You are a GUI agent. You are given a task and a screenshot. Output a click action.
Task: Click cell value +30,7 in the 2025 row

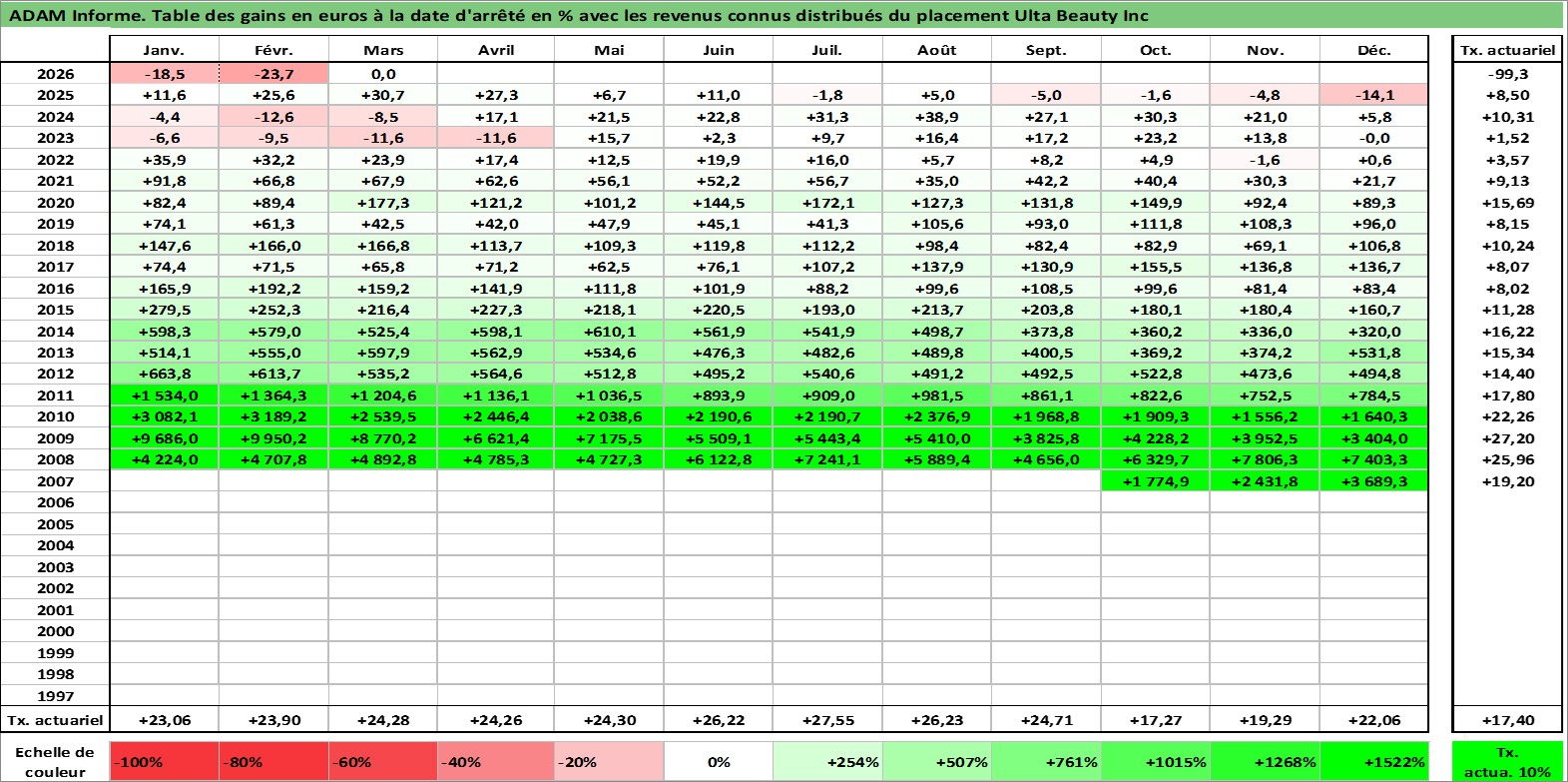pos(383,95)
